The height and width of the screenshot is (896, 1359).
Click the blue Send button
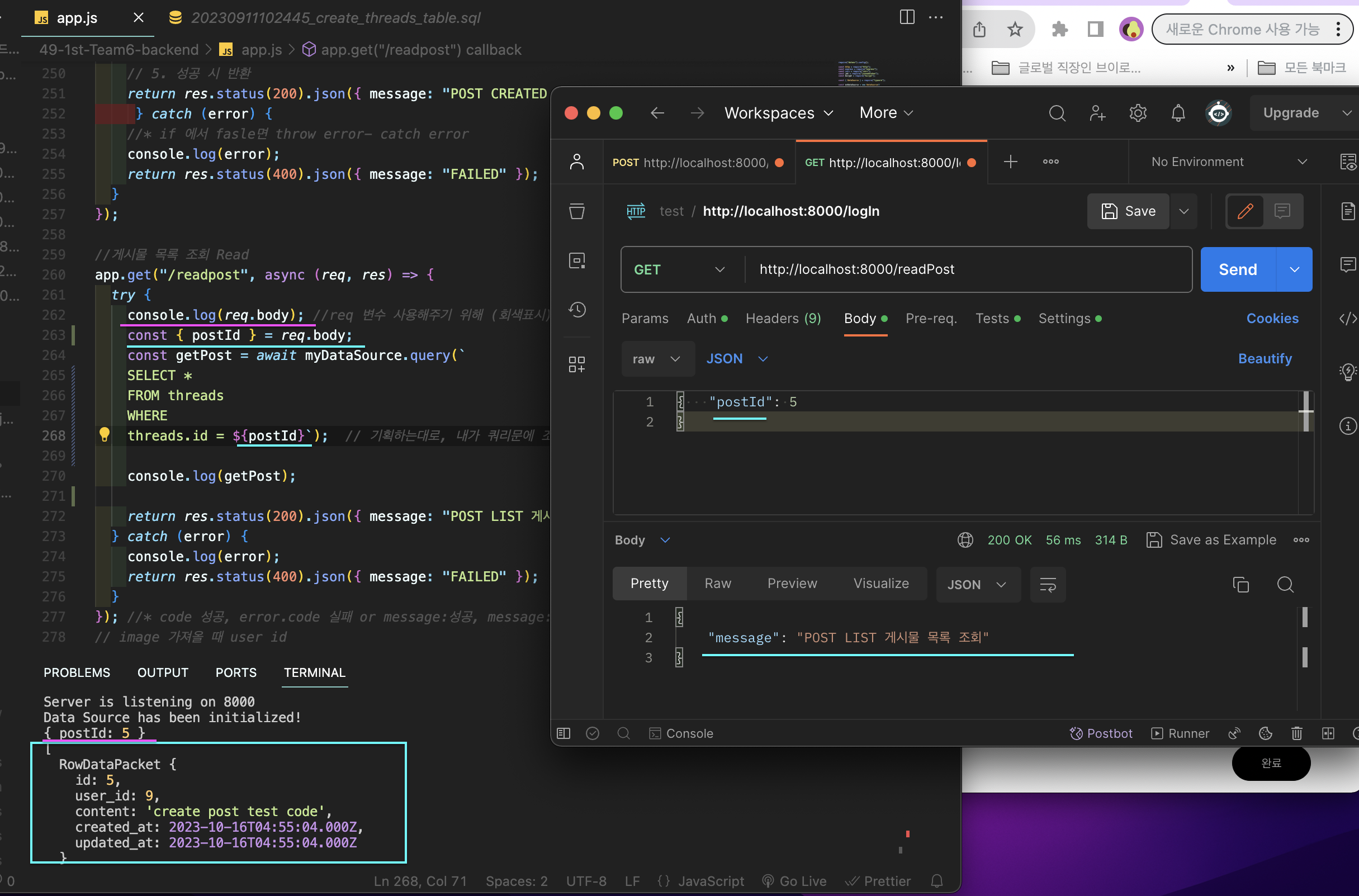(x=1237, y=269)
